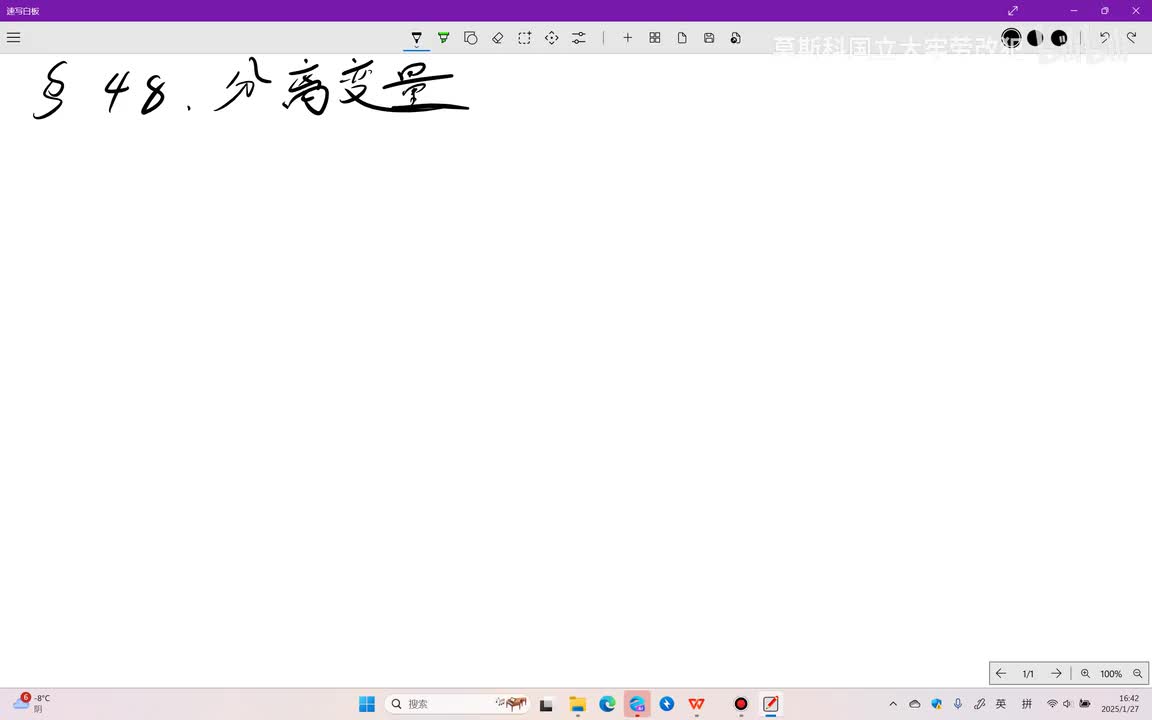Create a new blank document
The image size is (1152, 720).
(682, 37)
